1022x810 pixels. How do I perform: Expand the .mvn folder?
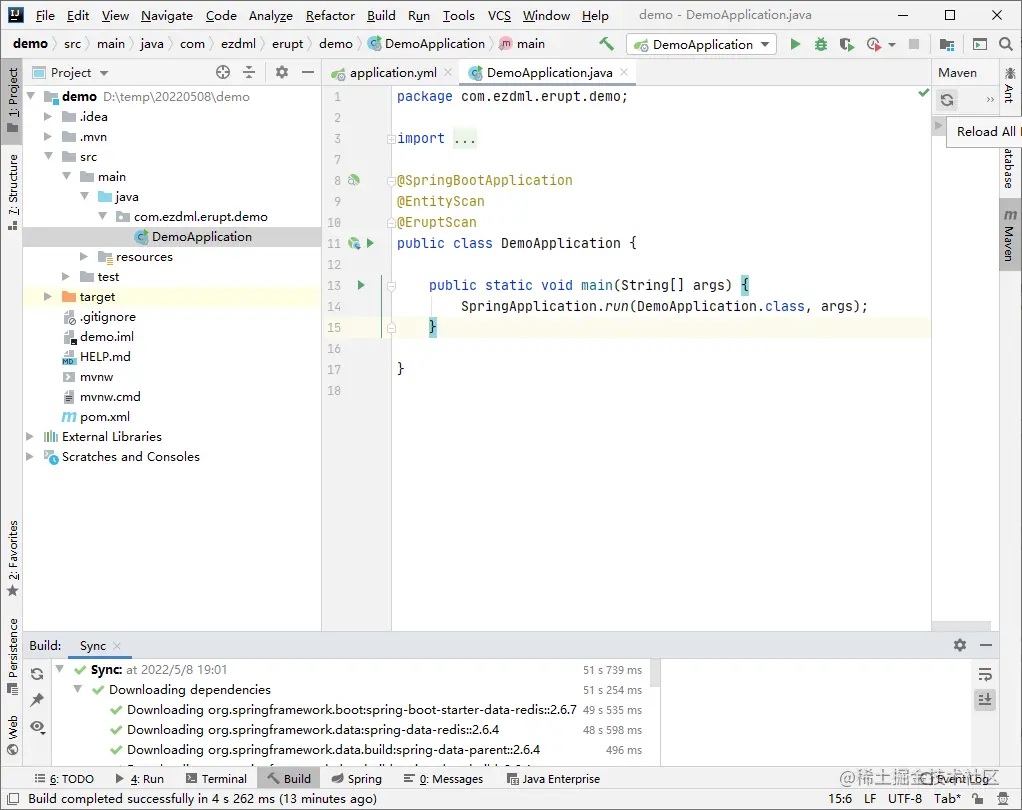[x=48, y=136]
